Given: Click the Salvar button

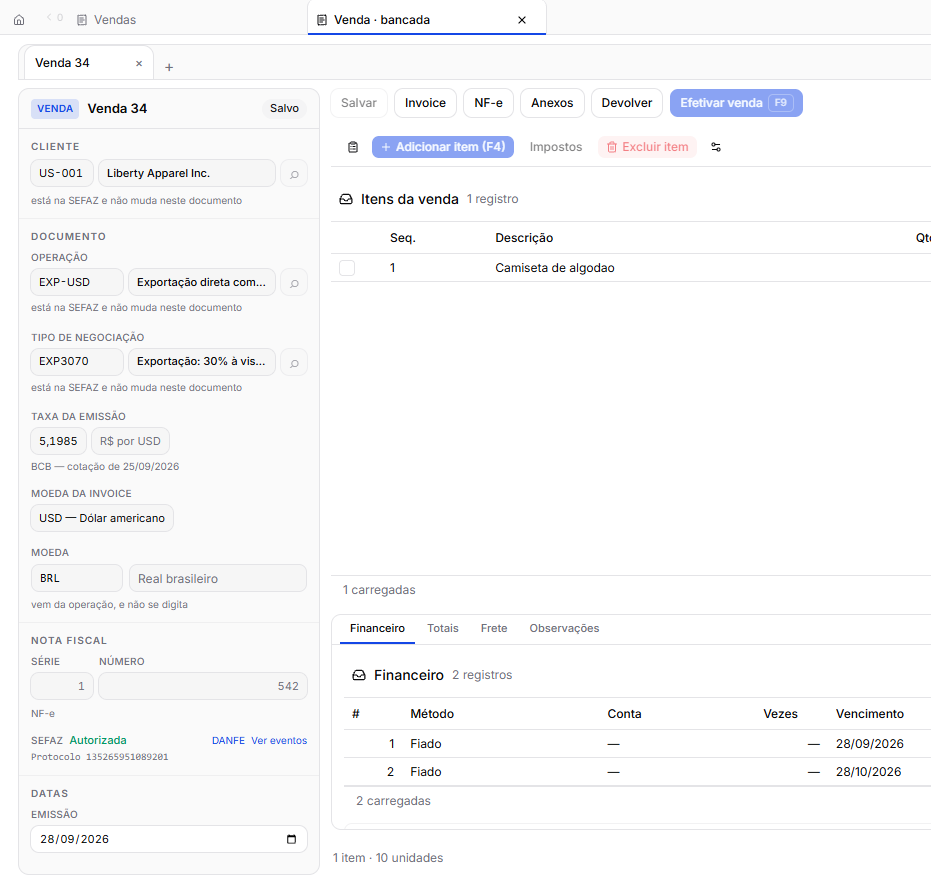Looking at the screenshot, I should [x=359, y=103].
